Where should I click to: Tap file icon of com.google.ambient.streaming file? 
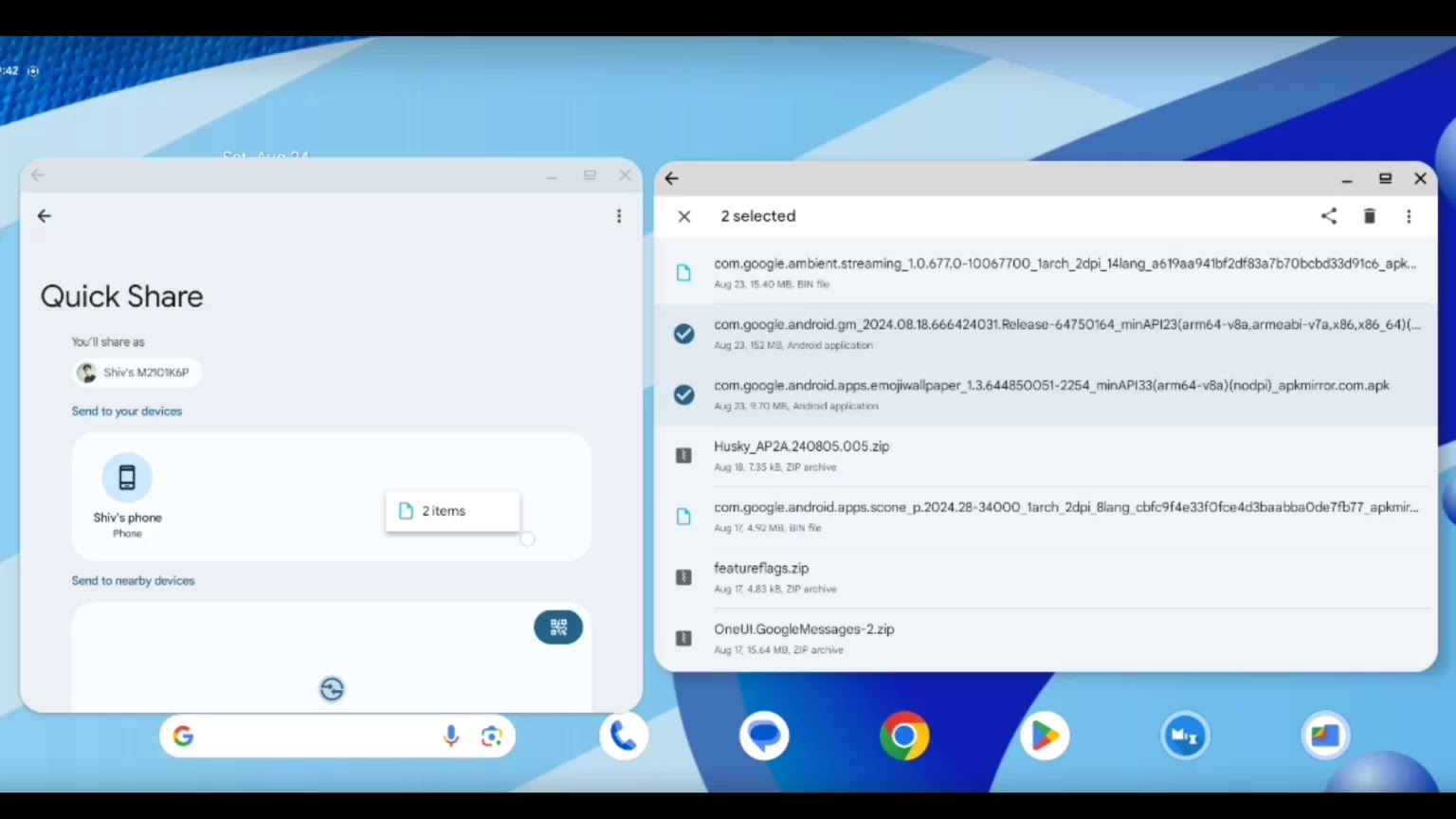(x=683, y=273)
